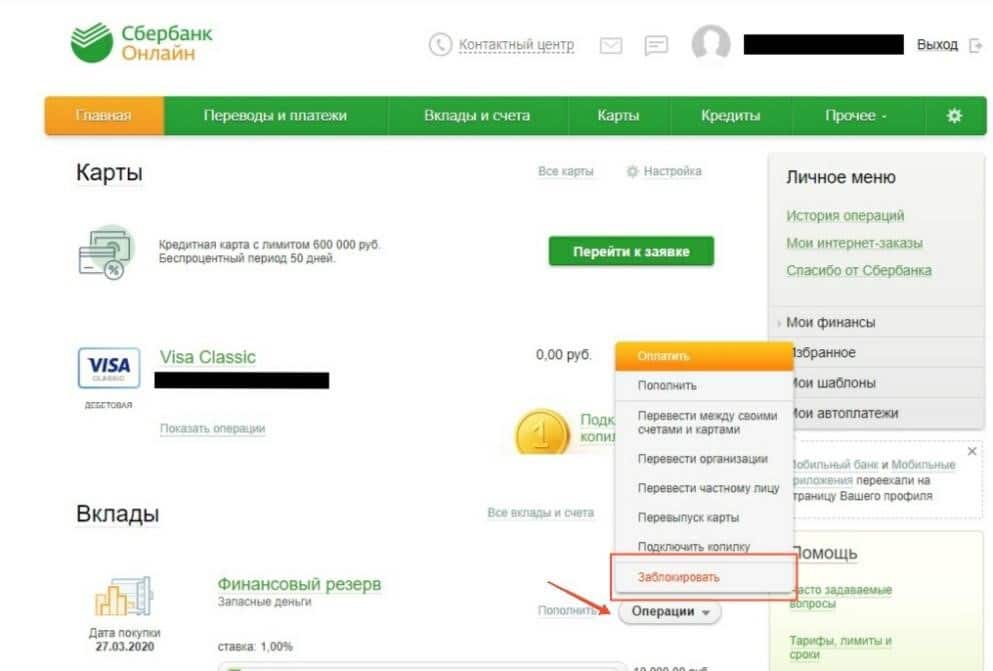
Task: Open Переводы и платежи tab
Action: tap(275, 116)
